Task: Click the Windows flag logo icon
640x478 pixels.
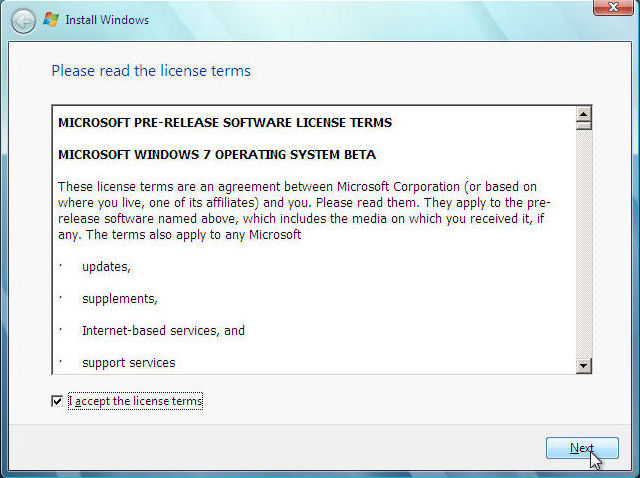Action: (51, 20)
